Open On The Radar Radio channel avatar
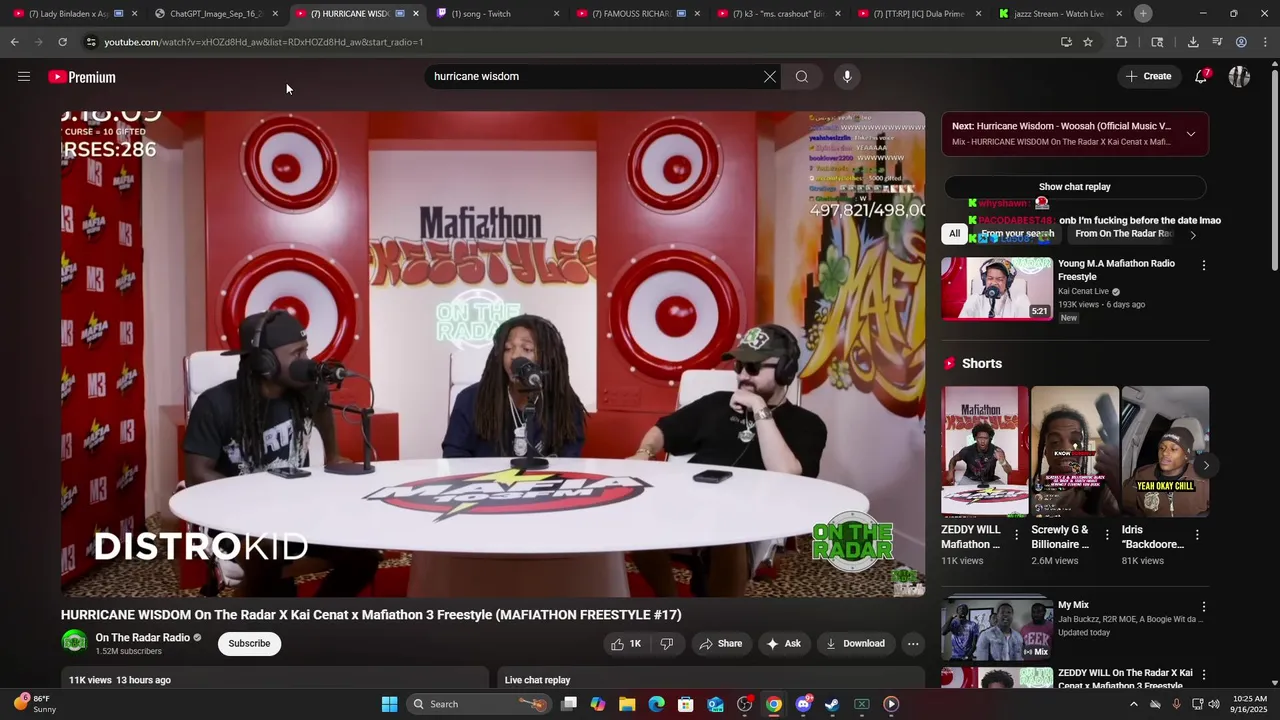 [74, 642]
